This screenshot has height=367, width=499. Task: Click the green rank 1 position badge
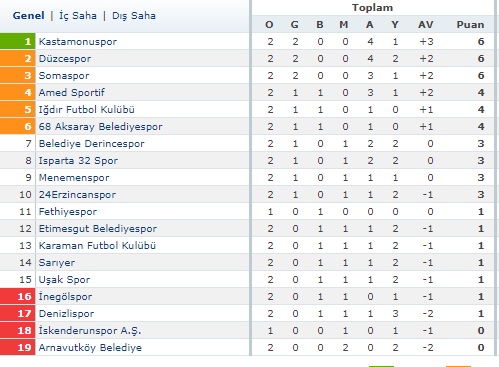17,41
